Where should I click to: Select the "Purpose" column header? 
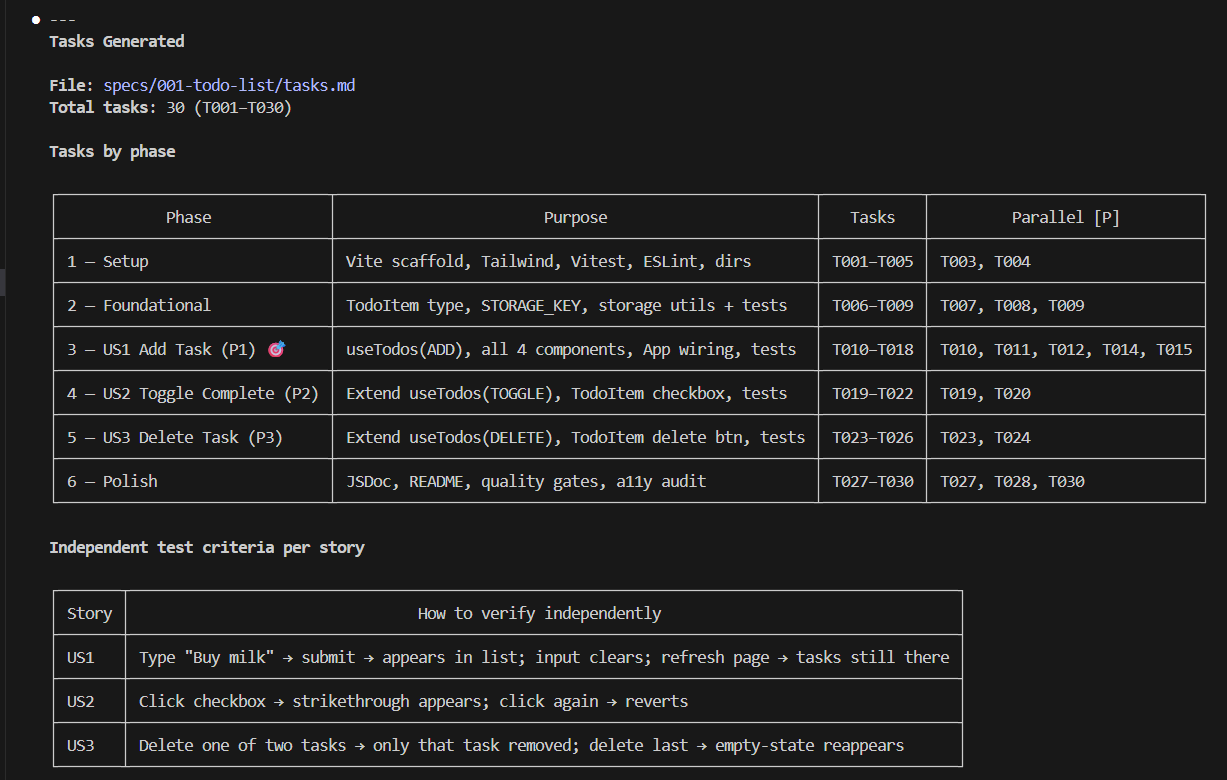tap(575, 217)
